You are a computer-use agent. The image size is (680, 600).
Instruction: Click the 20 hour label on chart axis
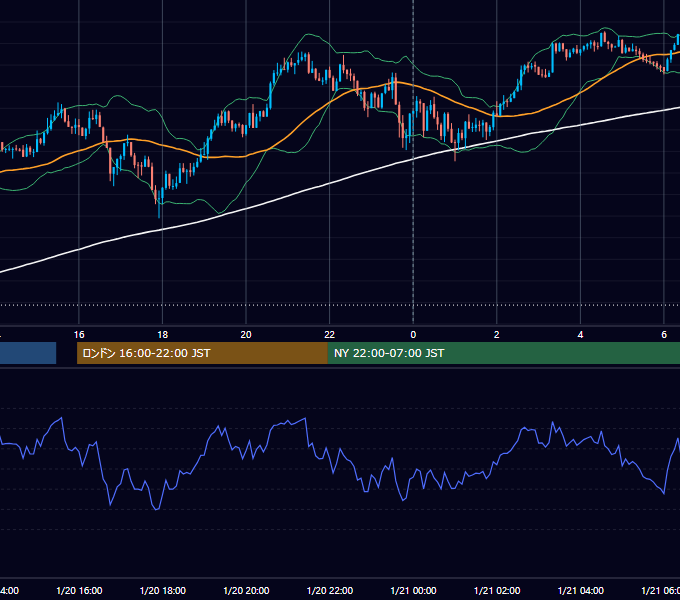[x=246, y=335]
